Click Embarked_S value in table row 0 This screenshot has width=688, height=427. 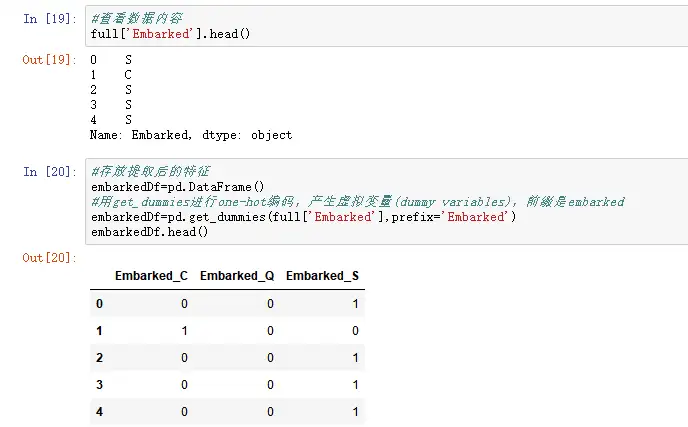(355, 304)
